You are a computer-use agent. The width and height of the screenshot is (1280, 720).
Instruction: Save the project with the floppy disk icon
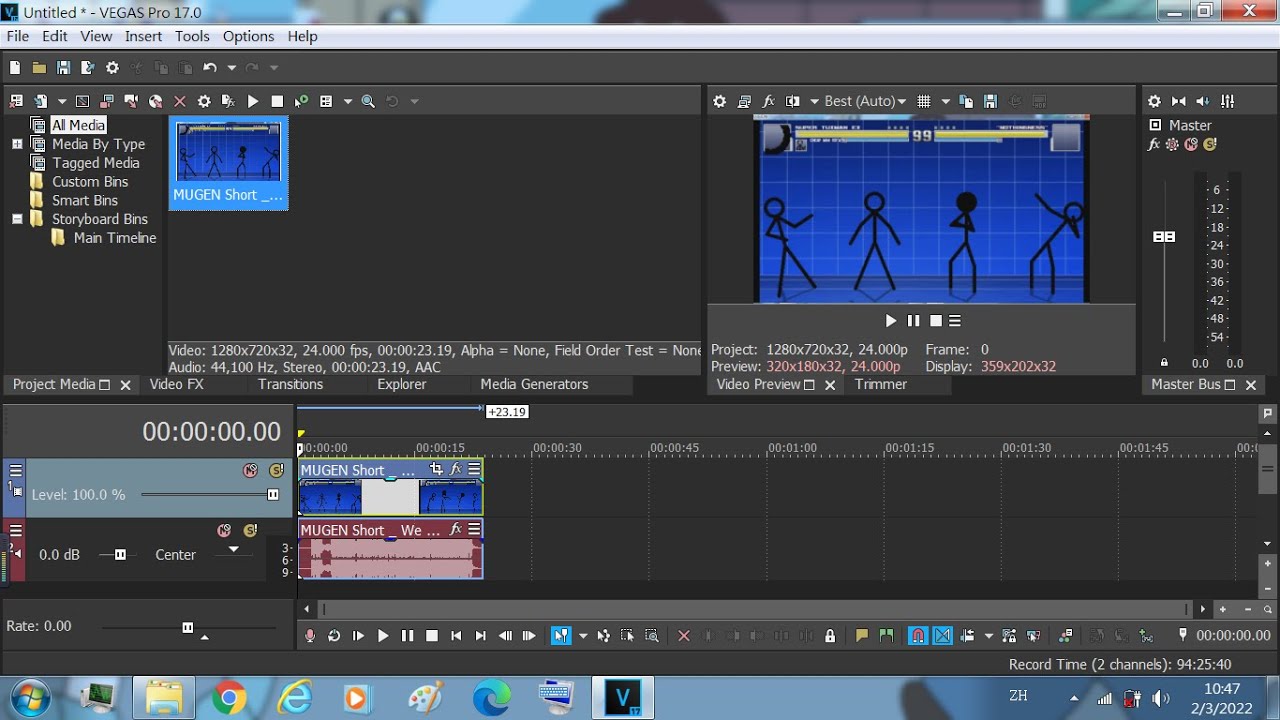[63, 68]
